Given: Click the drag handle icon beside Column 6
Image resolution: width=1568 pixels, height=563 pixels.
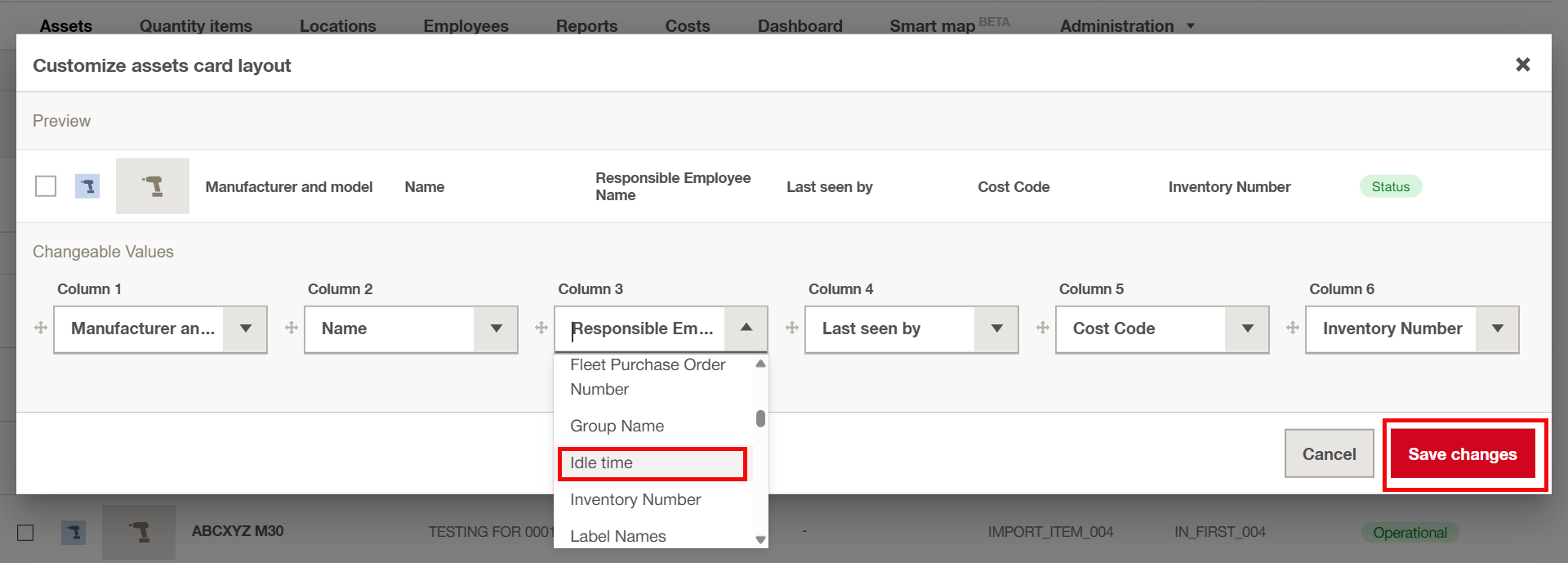Looking at the screenshot, I should (1293, 328).
